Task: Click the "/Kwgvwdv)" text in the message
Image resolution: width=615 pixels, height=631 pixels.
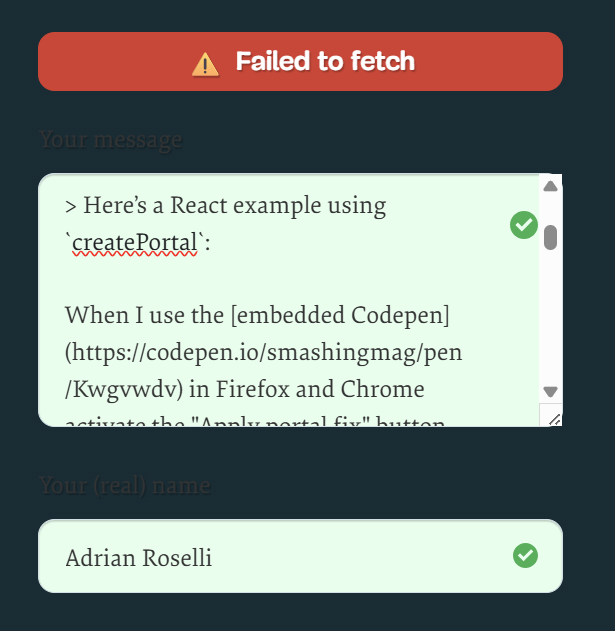Action: pyautogui.click(x=110, y=389)
